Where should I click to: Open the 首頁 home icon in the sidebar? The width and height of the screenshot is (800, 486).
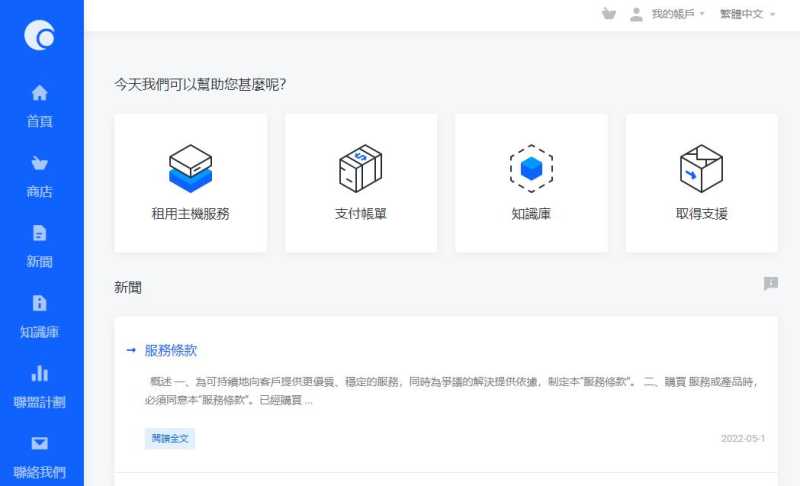click(39, 93)
